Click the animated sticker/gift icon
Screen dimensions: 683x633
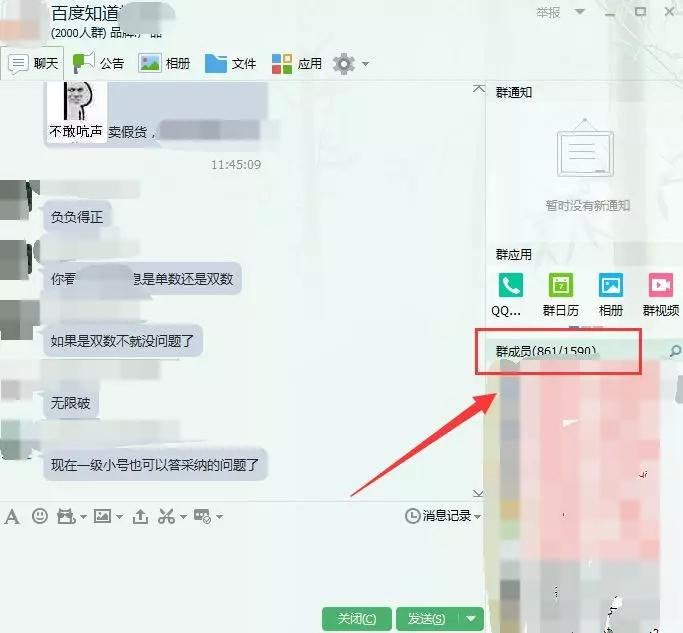click(66, 517)
